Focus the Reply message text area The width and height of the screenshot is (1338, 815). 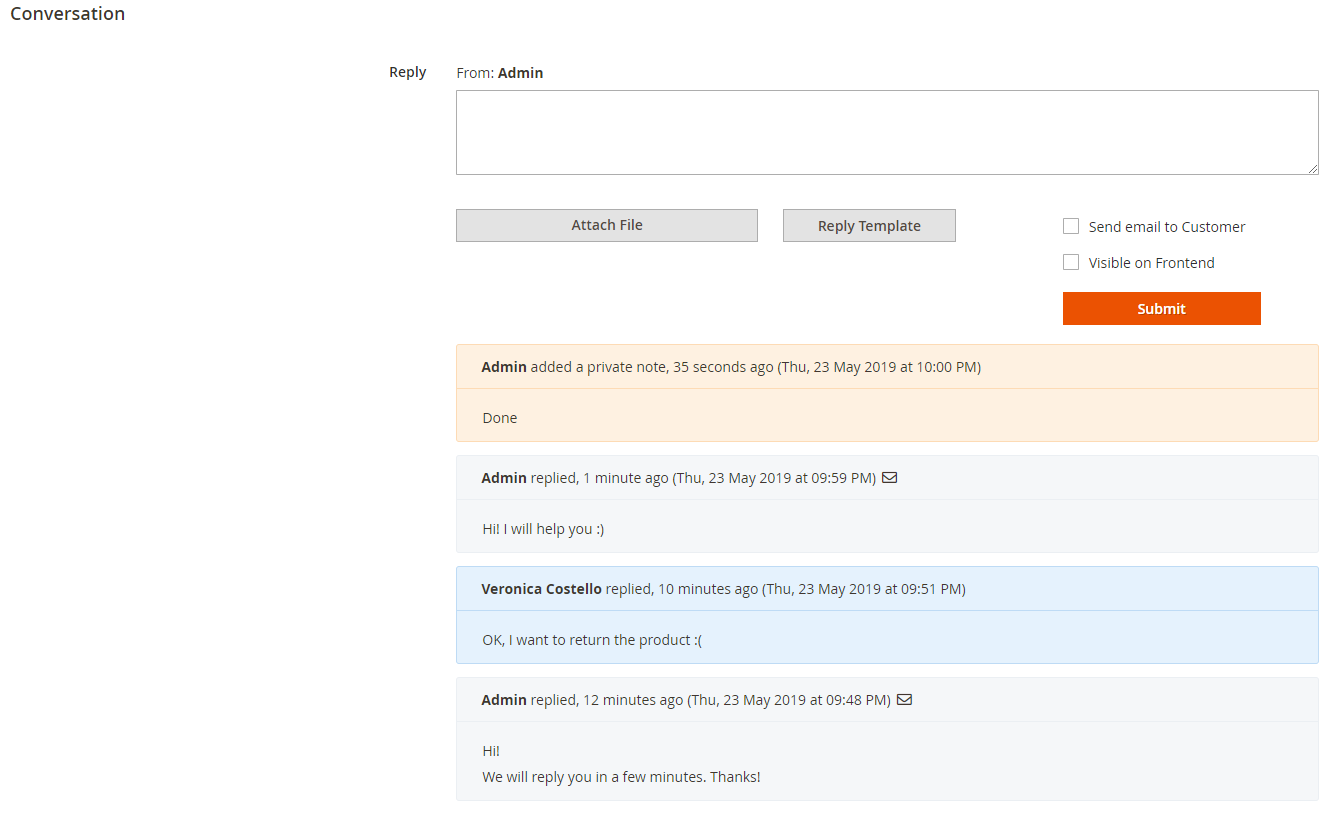886,132
